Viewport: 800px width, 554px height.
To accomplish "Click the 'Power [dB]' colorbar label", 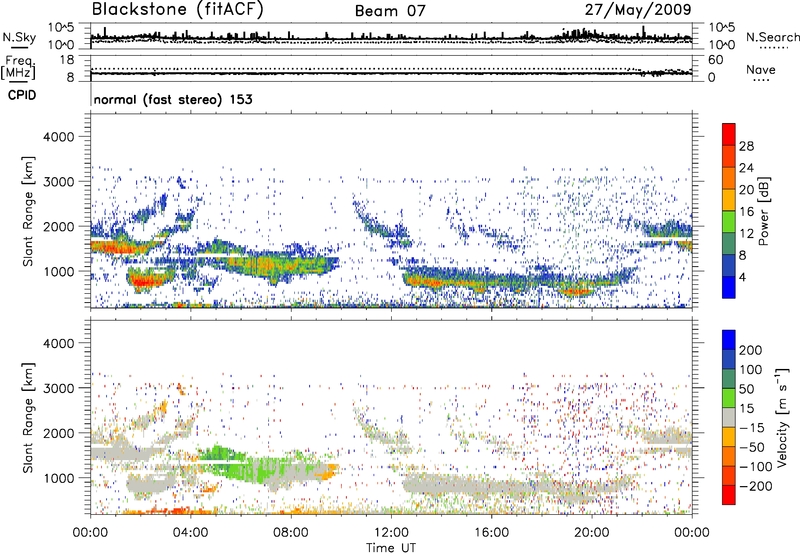I will click(x=763, y=211).
